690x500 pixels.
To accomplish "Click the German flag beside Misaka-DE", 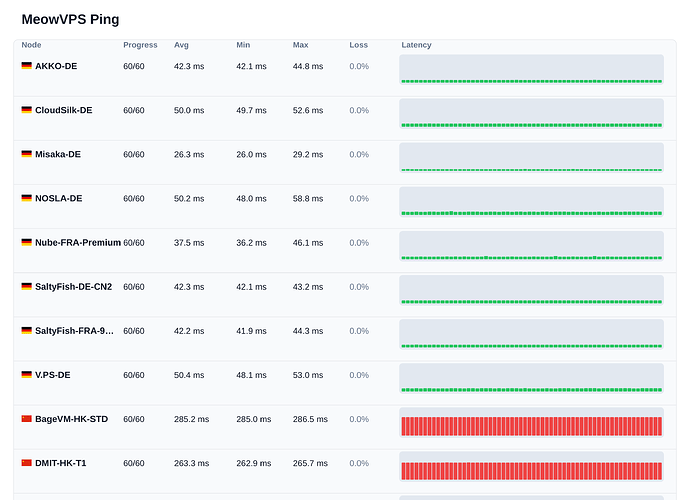I will tap(26, 154).
